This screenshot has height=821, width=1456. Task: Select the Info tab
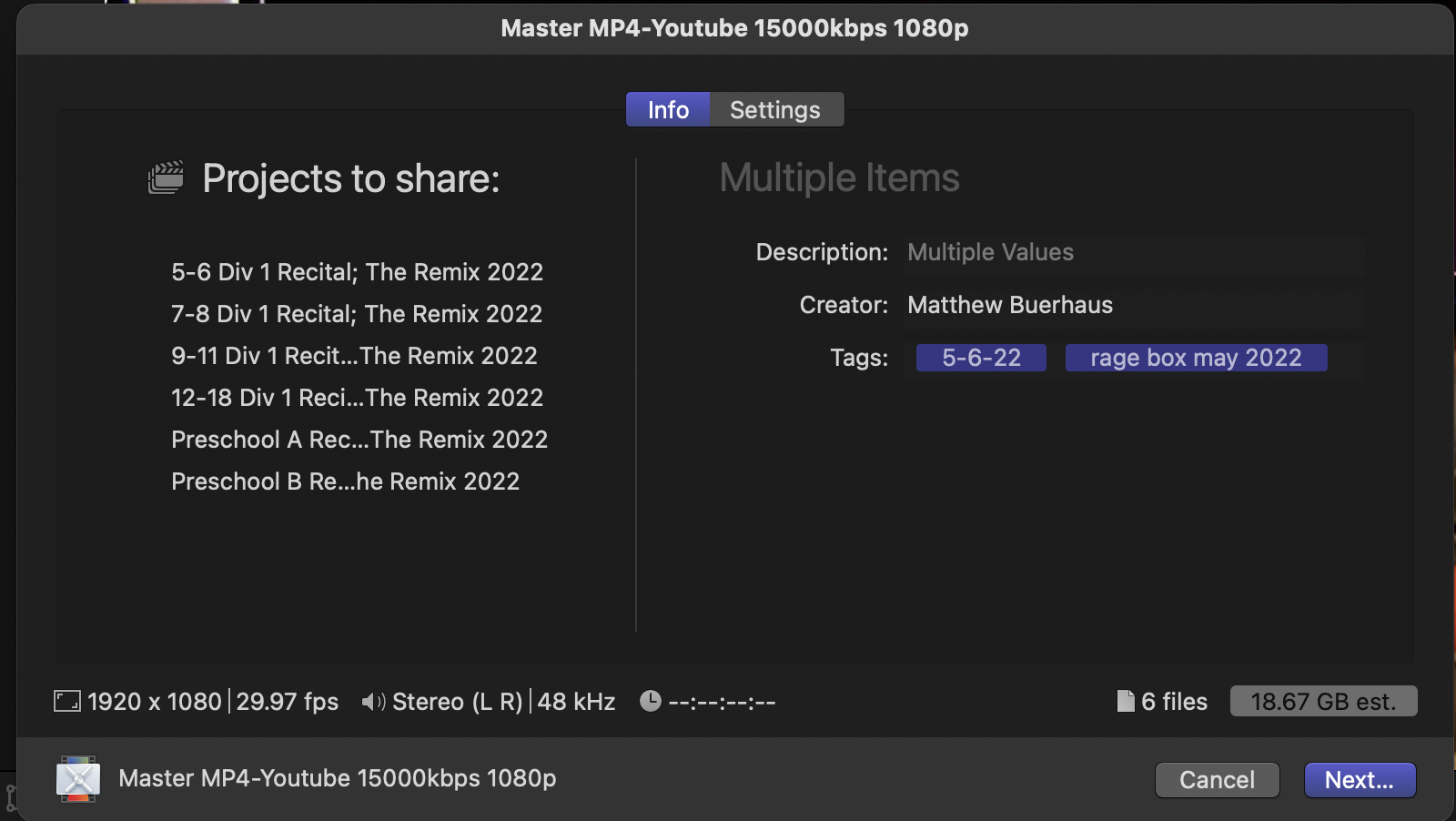(x=667, y=109)
